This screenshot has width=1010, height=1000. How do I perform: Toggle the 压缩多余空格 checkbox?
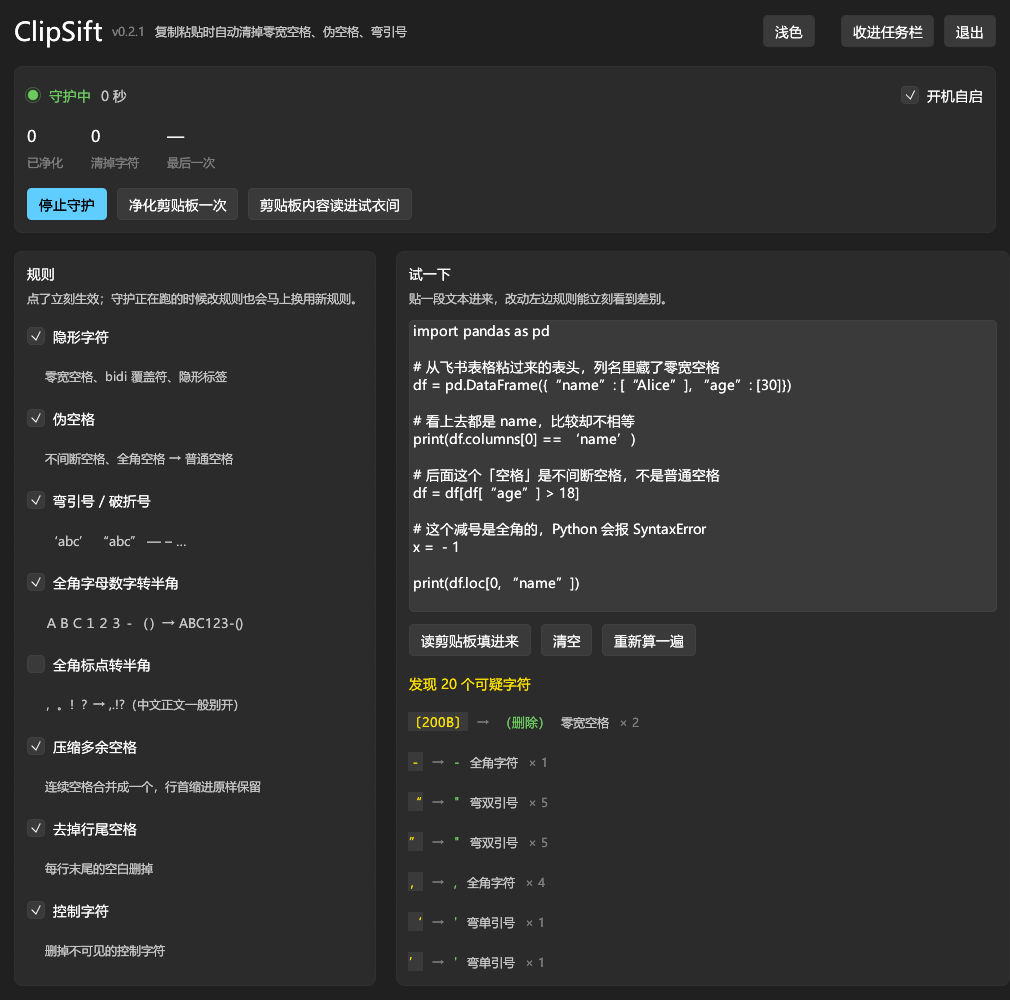pos(36,746)
